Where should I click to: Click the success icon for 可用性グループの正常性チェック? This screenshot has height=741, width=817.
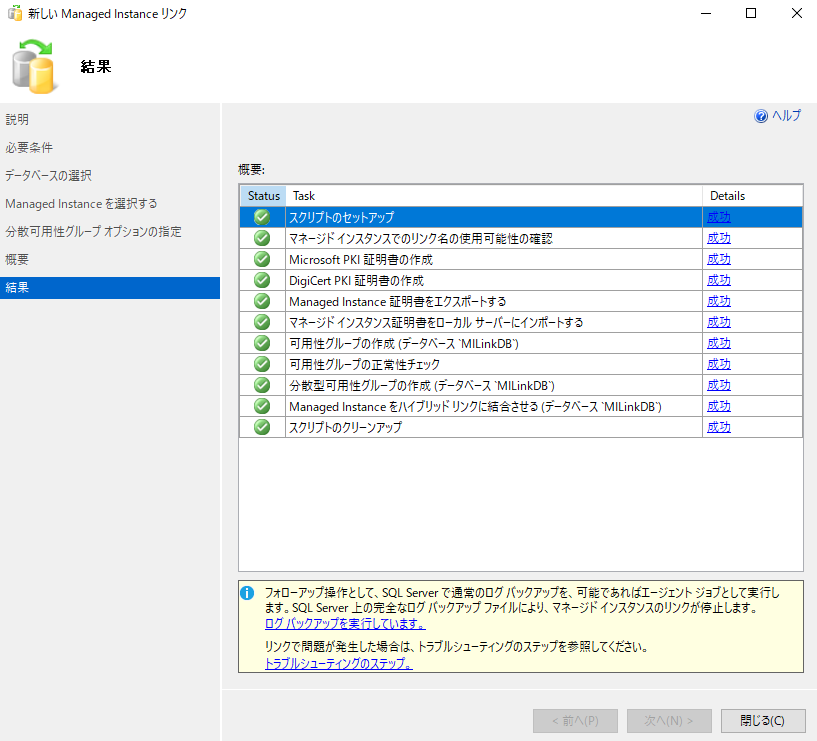(x=260, y=363)
